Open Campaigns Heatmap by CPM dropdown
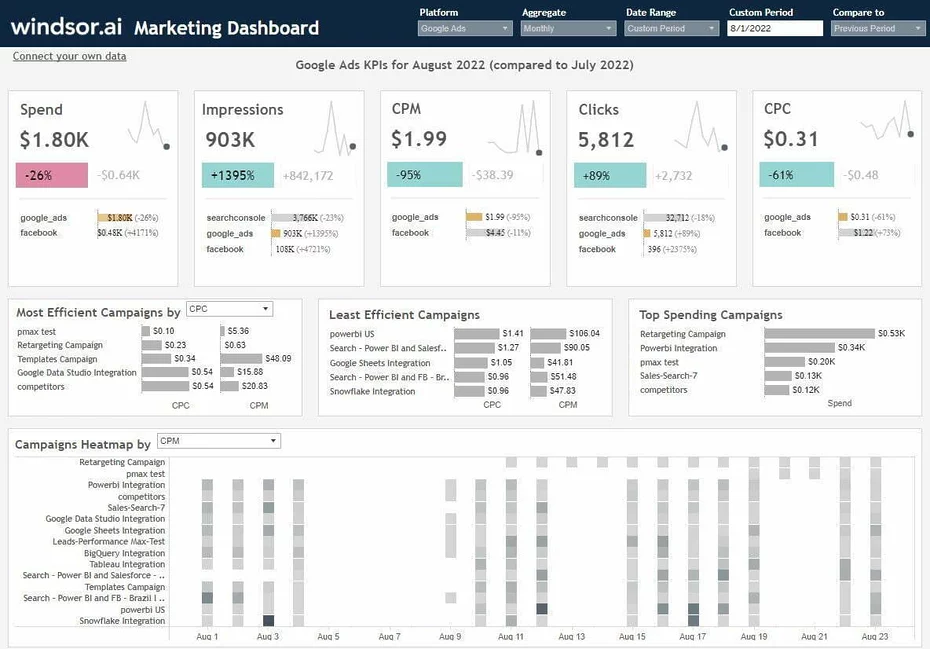Image resolution: width=930 pixels, height=649 pixels. coord(219,441)
